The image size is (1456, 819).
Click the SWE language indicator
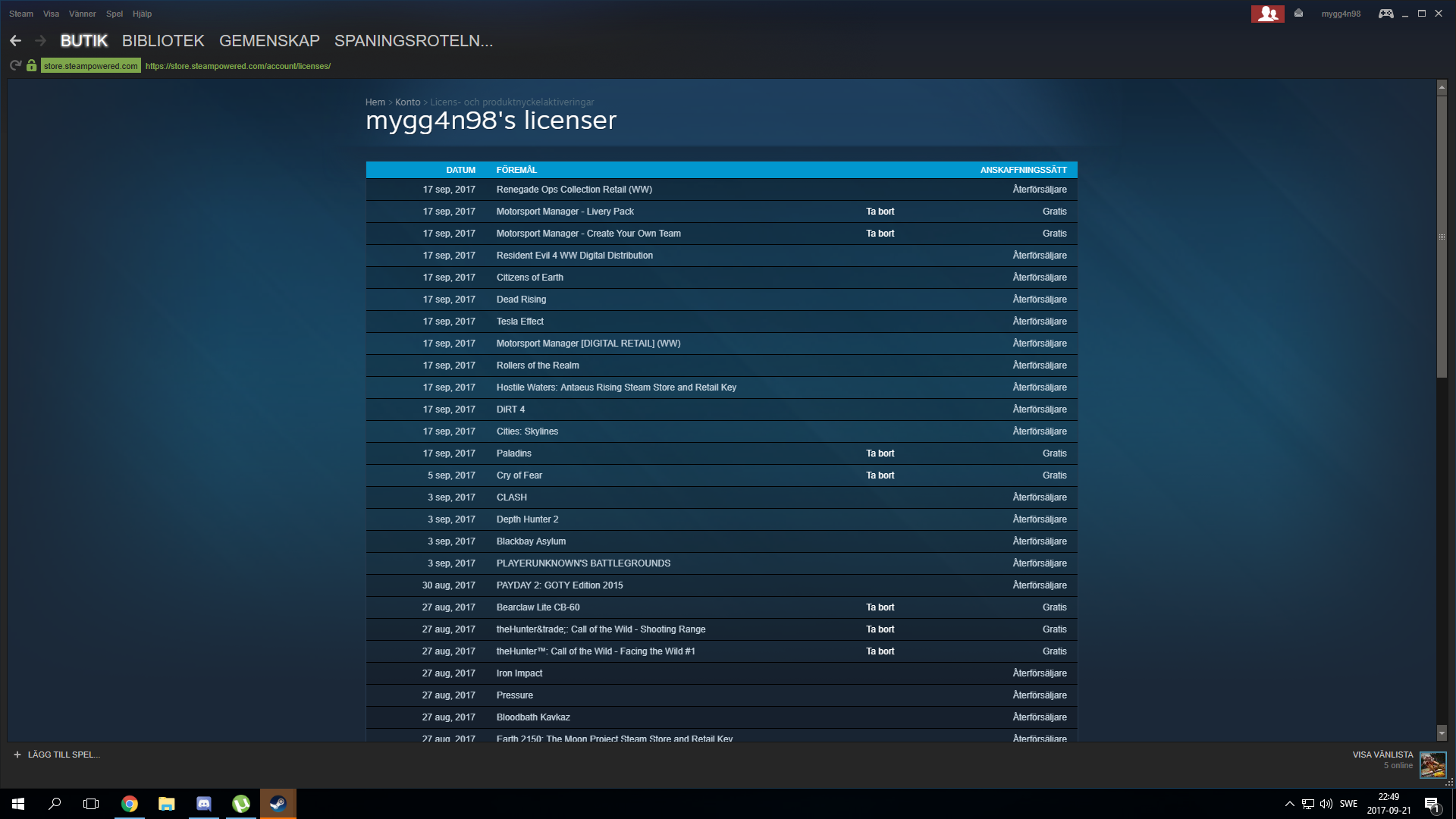coord(1348,804)
